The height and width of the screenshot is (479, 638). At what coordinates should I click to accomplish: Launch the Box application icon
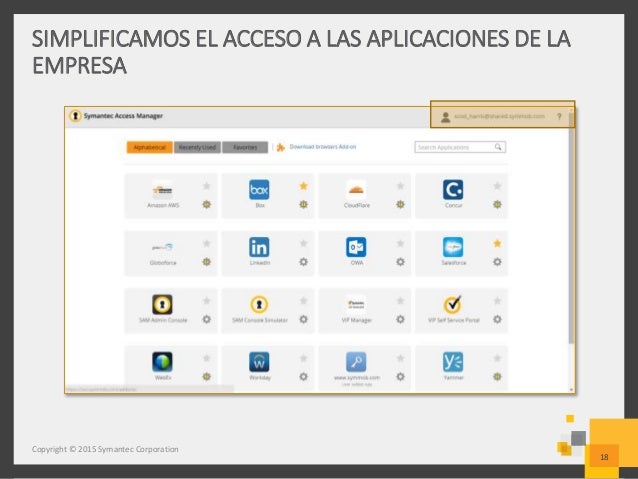[x=259, y=190]
